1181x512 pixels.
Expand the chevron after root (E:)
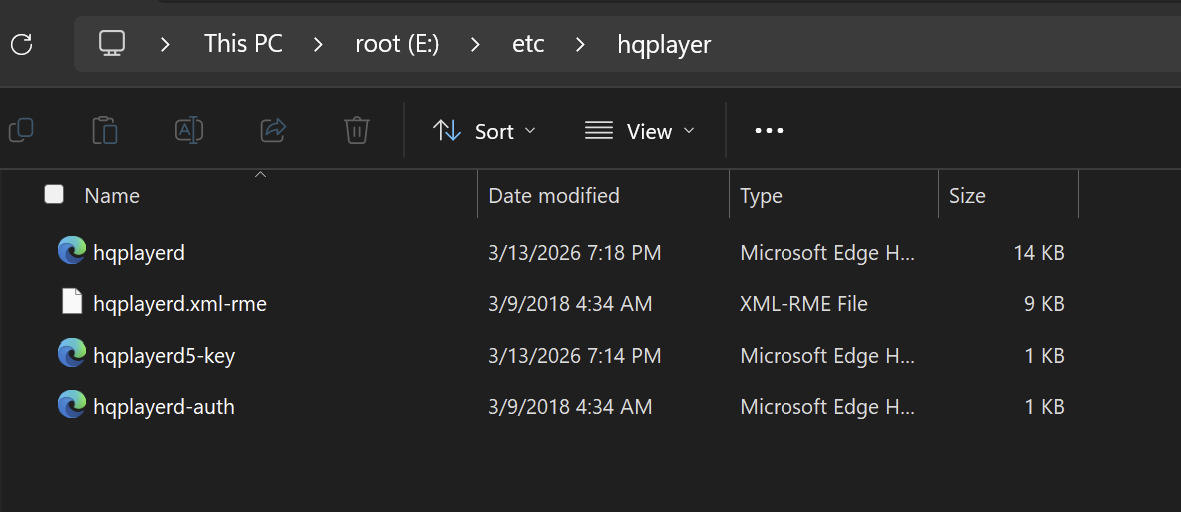[475, 44]
